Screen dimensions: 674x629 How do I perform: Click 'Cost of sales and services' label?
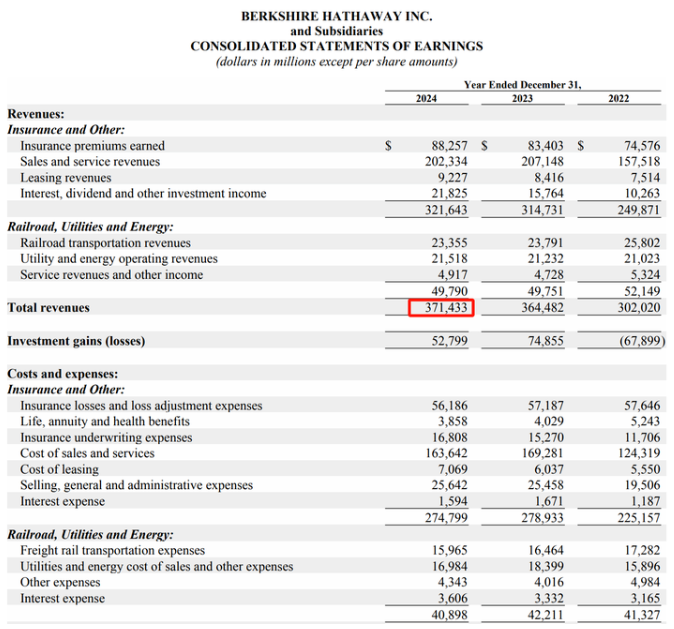click(87, 453)
